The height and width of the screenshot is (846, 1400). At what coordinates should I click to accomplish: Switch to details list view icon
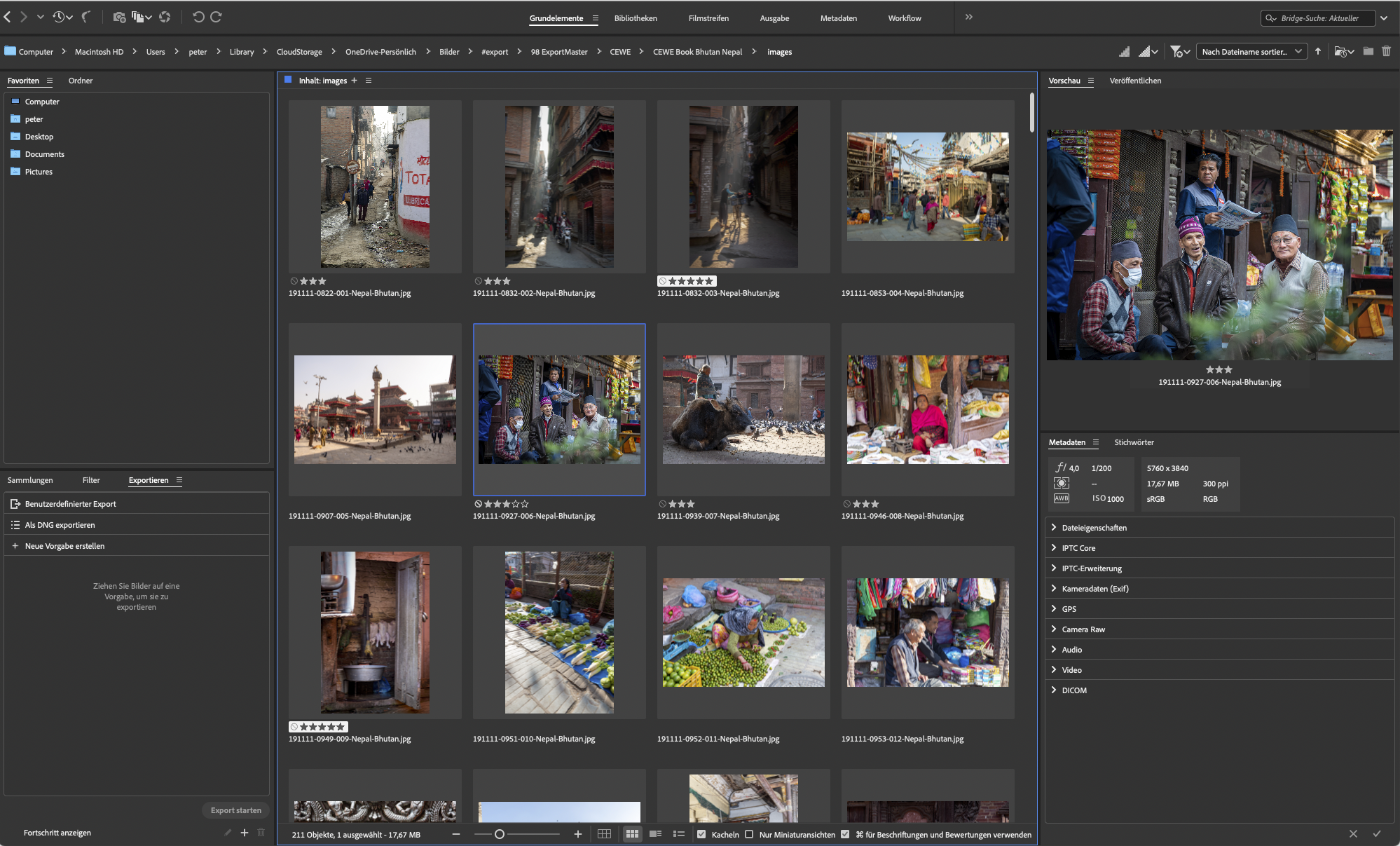click(x=656, y=834)
